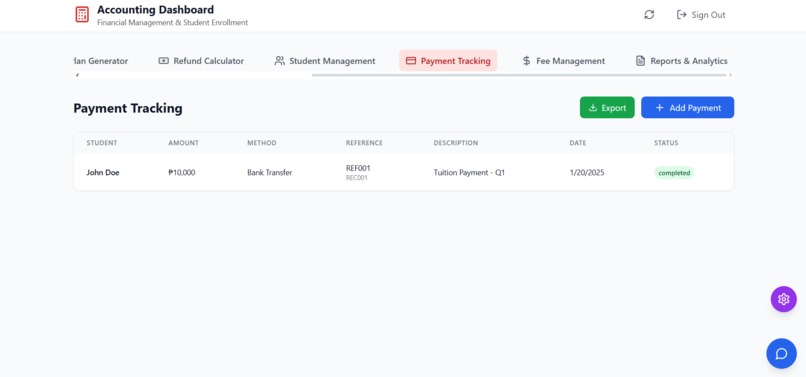This screenshot has width=806, height=377.
Task: Click the REC001 receipt sub-label
Action: point(357,178)
